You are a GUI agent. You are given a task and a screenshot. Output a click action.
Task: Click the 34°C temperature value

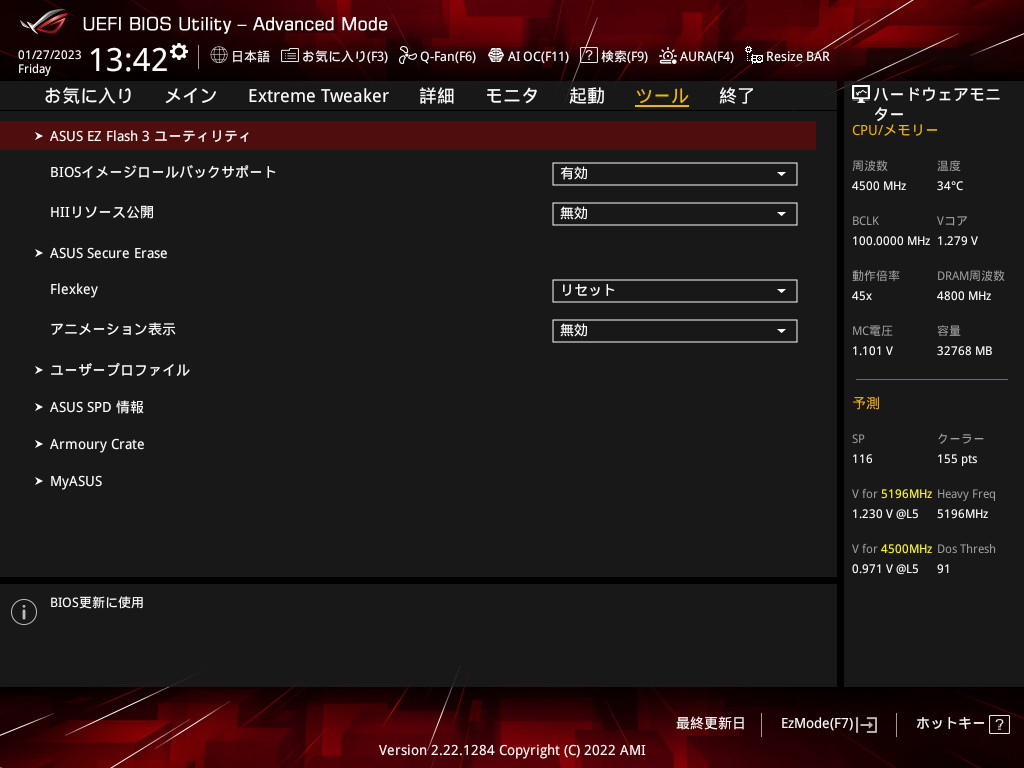950,185
